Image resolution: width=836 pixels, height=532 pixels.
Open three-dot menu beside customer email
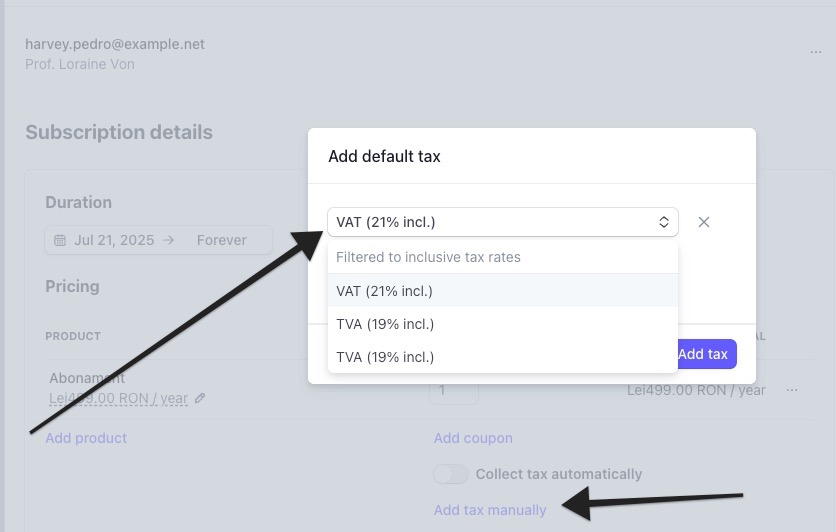(x=816, y=53)
